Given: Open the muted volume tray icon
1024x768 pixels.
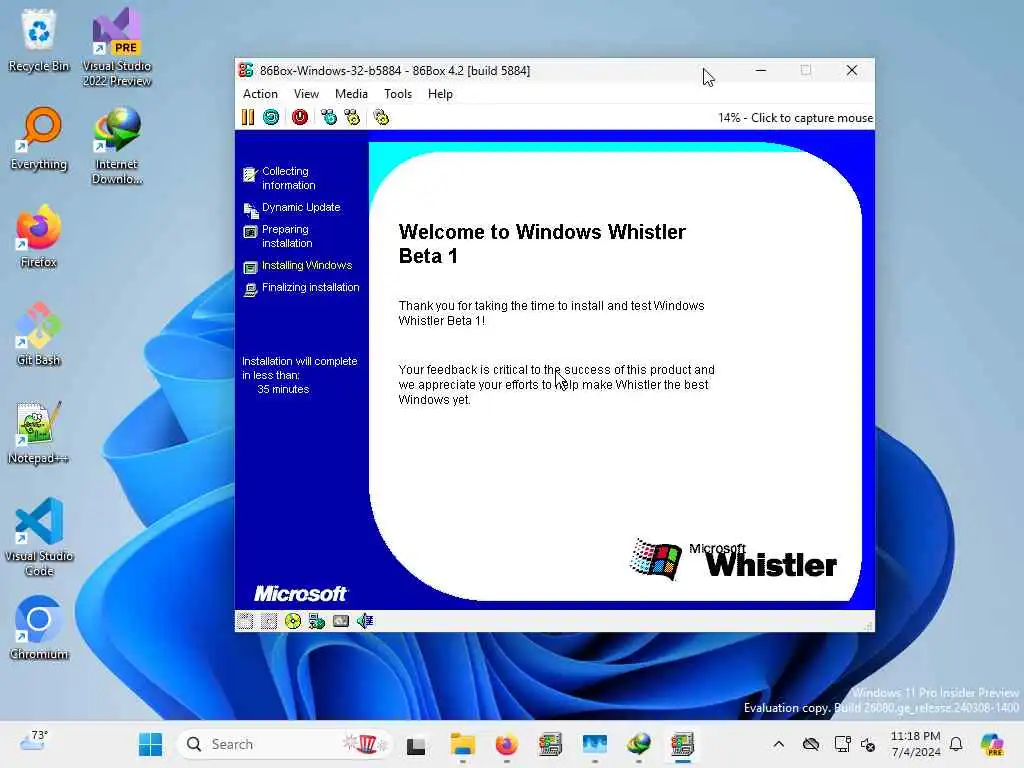Looking at the screenshot, I should point(868,744).
